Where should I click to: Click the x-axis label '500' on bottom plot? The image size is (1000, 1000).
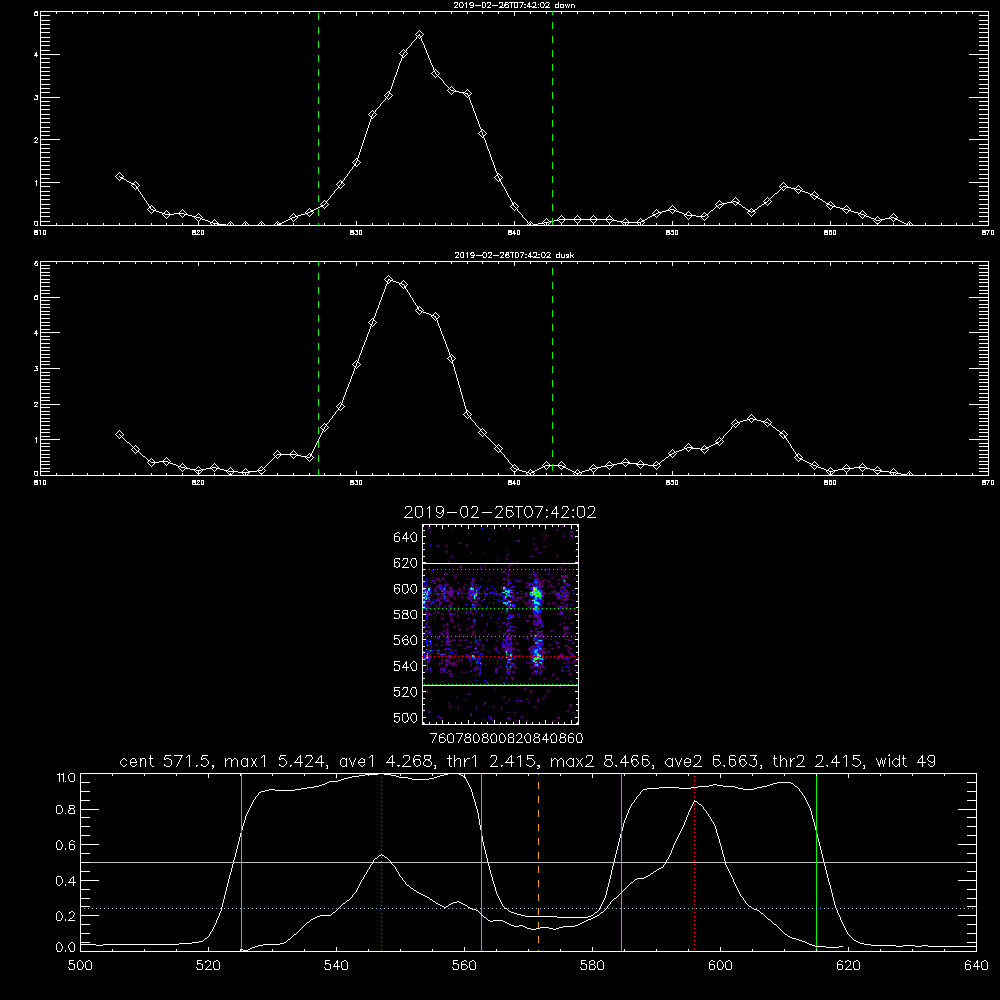80,966
